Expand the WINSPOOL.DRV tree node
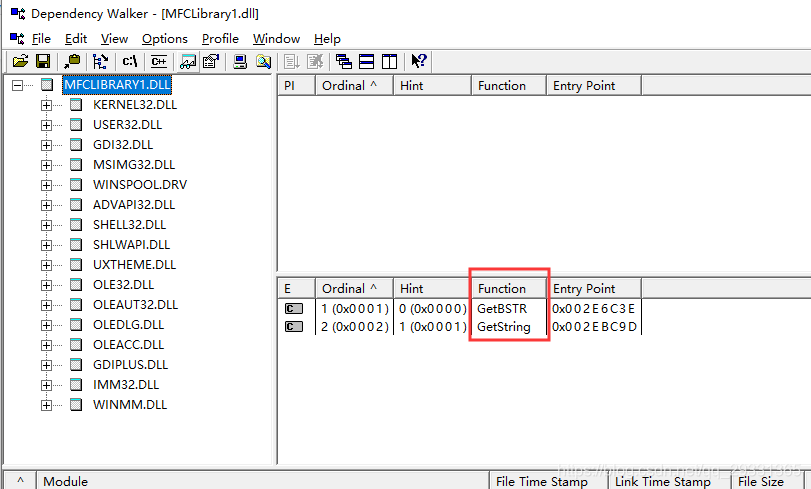The image size is (811, 489). [47, 185]
